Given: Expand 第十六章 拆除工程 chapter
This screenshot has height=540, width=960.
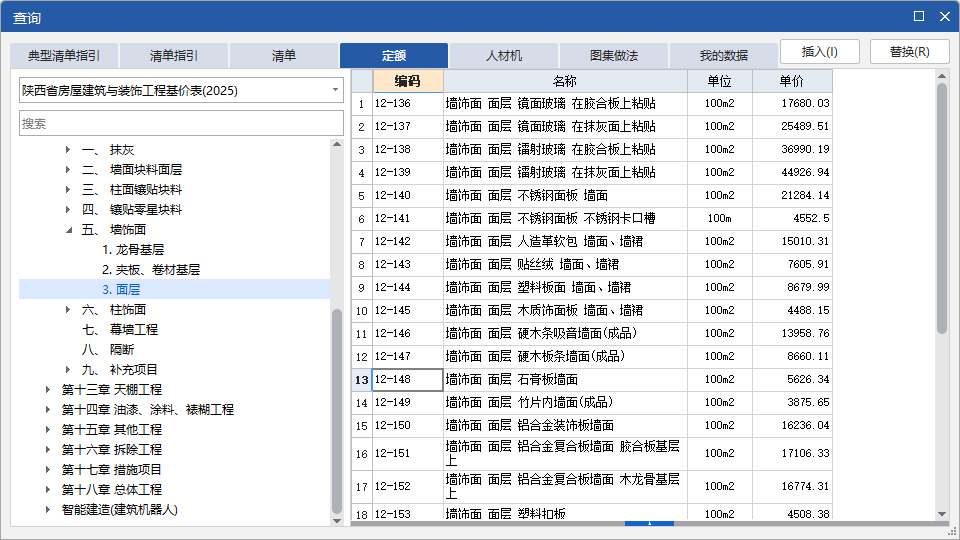Looking at the screenshot, I should tap(48, 449).
